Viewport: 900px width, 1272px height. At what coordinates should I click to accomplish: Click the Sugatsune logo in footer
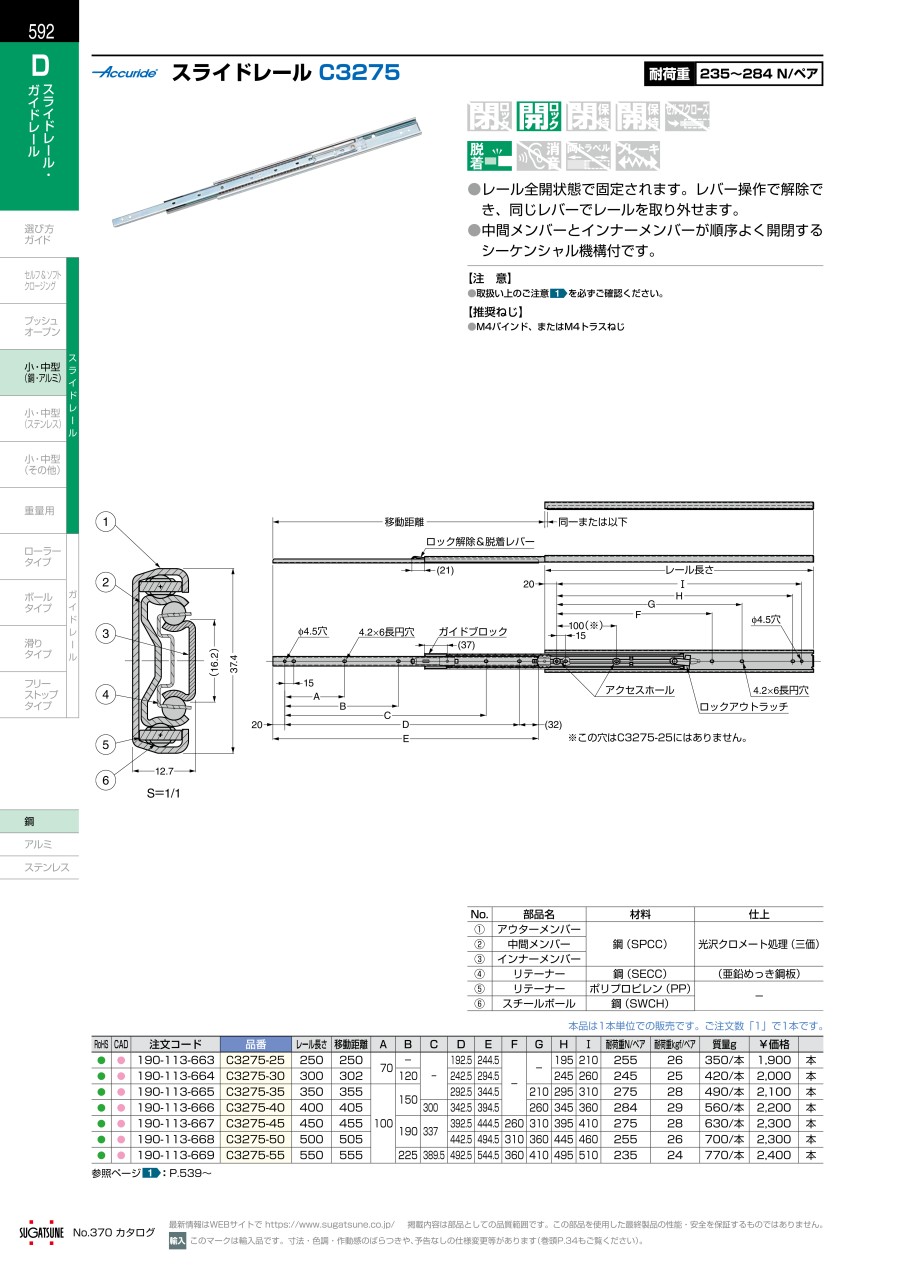41,1232
